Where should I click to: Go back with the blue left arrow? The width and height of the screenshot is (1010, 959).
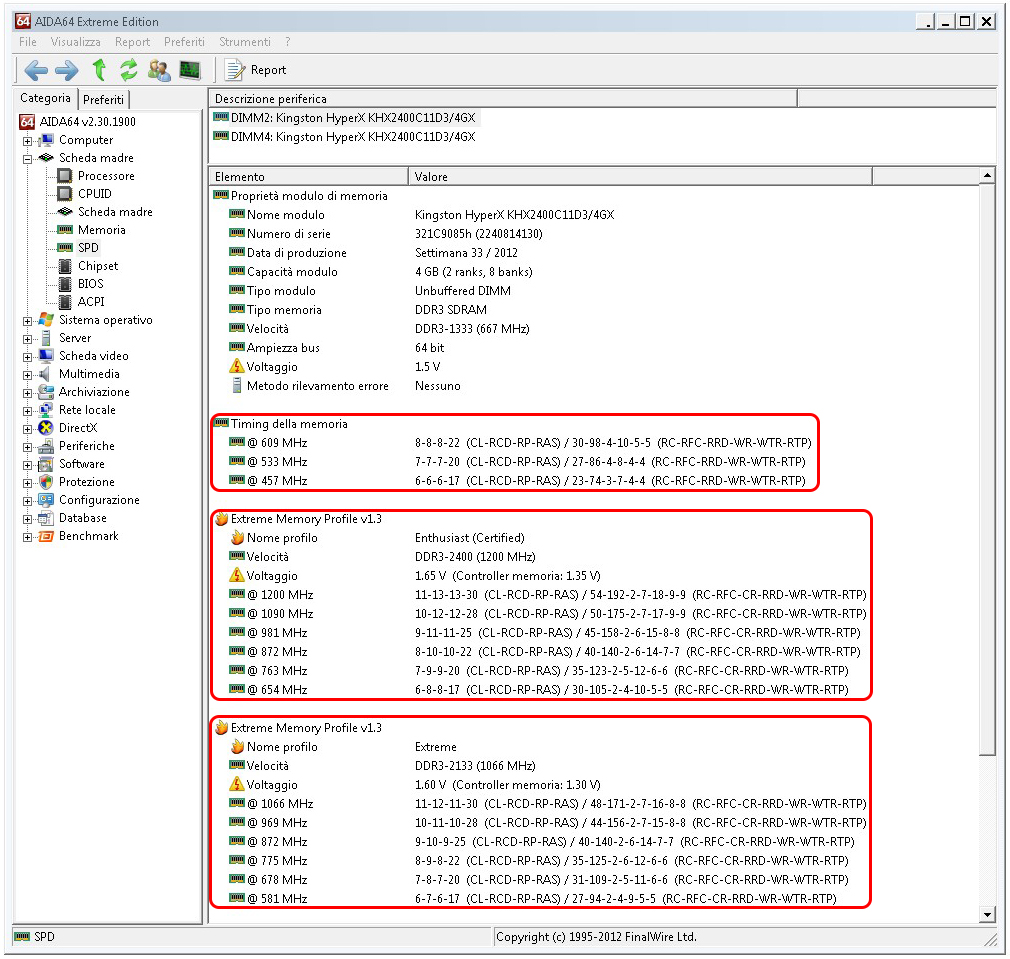pos(36,70)
